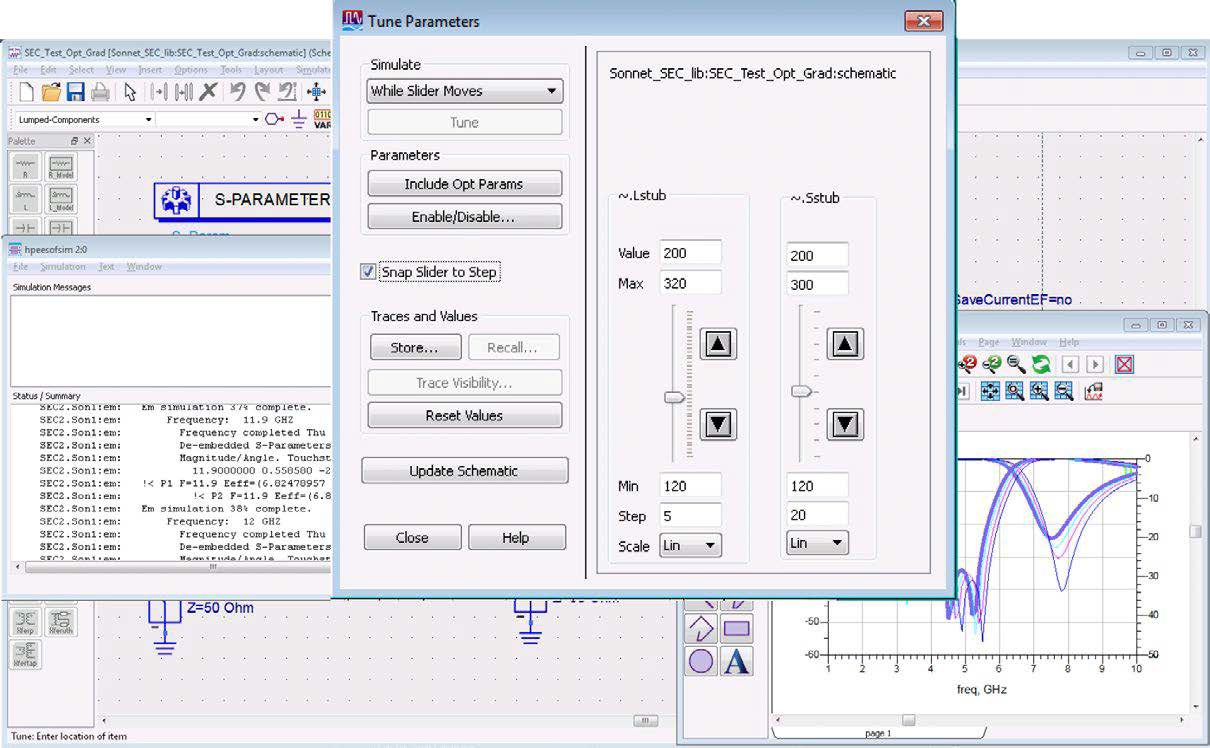1210x748 pixels.
Task: Click the Reset Values button
Action: click(x=464, y=415)
